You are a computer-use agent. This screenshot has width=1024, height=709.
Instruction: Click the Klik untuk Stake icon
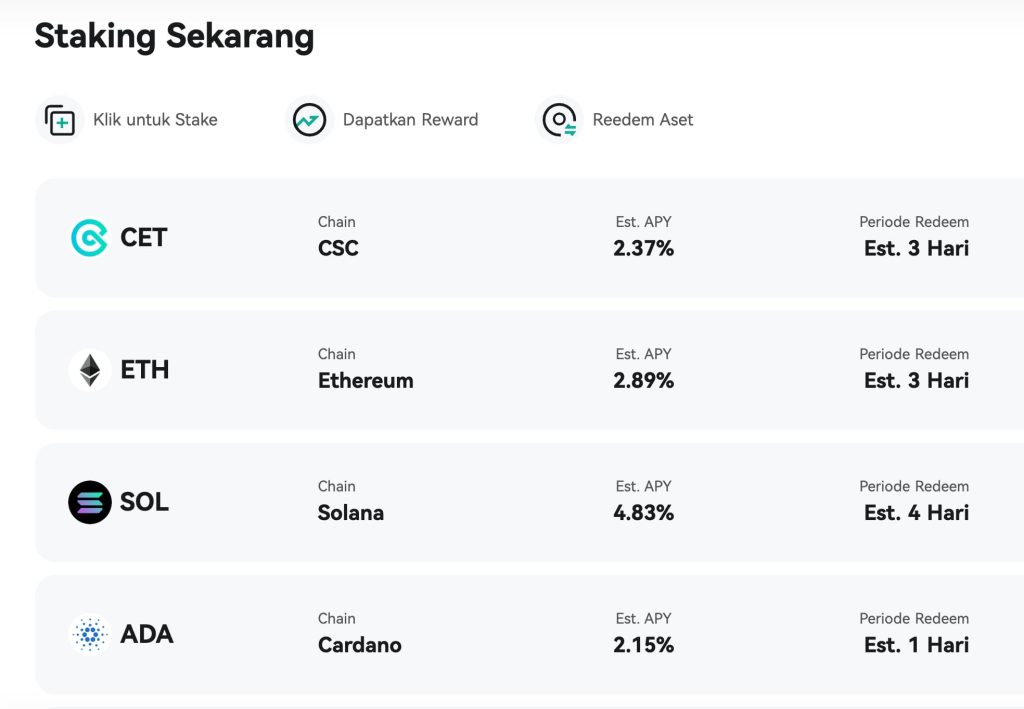59,119
